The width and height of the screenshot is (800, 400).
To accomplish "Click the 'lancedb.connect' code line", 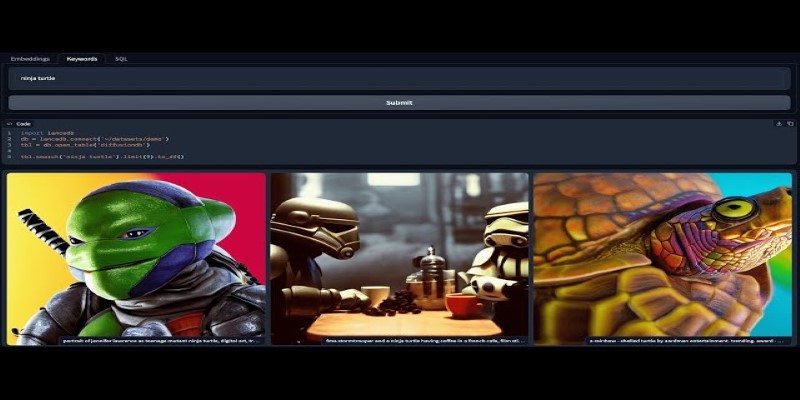I will coord(95,139).
